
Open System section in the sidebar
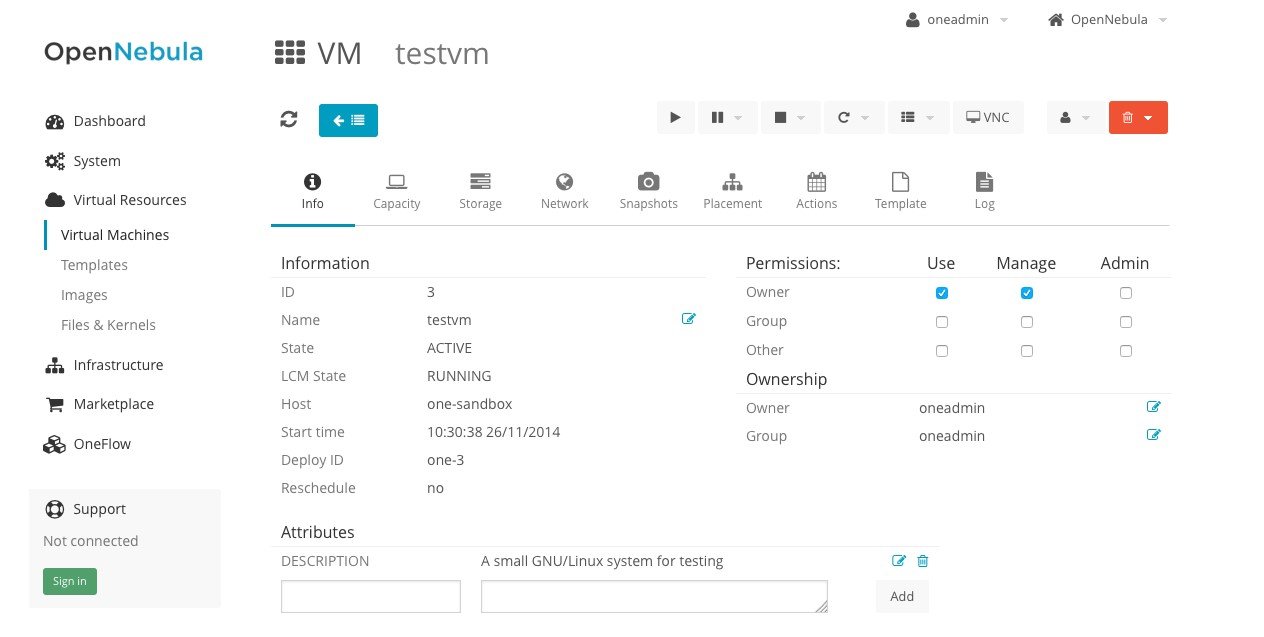(x=83, y=161)
